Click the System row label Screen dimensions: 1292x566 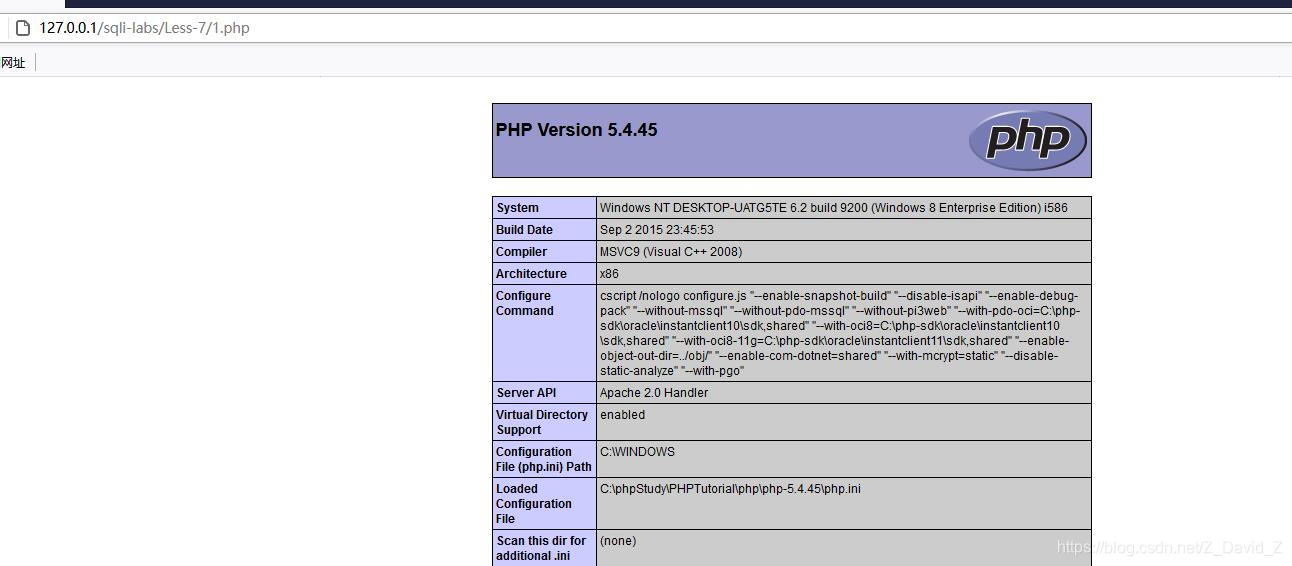(x=545, y=208)
